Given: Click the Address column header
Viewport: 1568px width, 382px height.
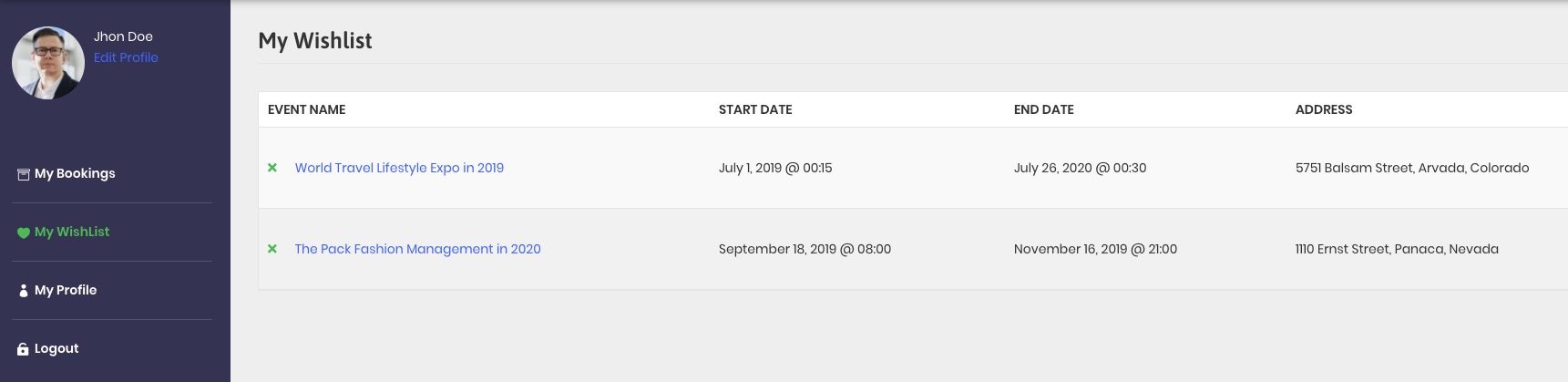Looking at the screenshot, I should (x=1324, y=109).
